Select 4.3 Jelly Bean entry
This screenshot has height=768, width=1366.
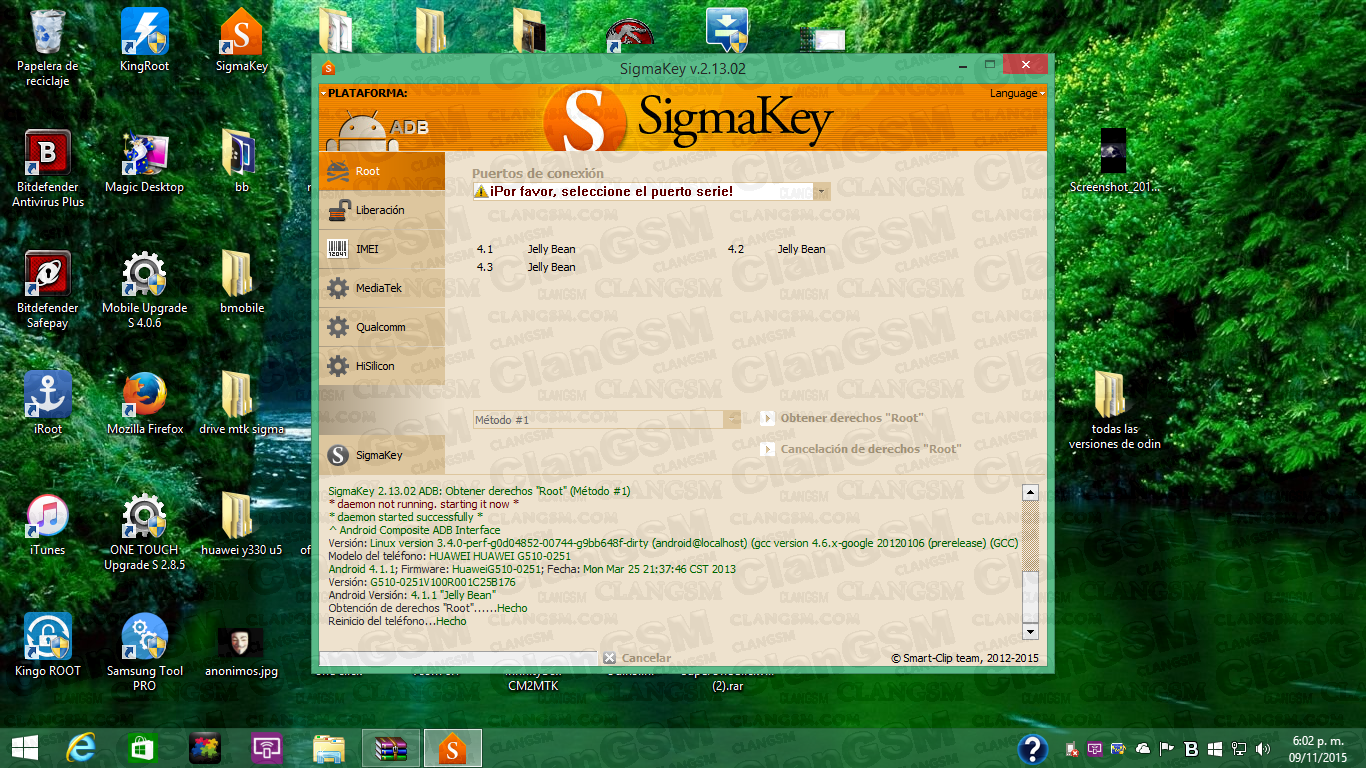(526, 267)
